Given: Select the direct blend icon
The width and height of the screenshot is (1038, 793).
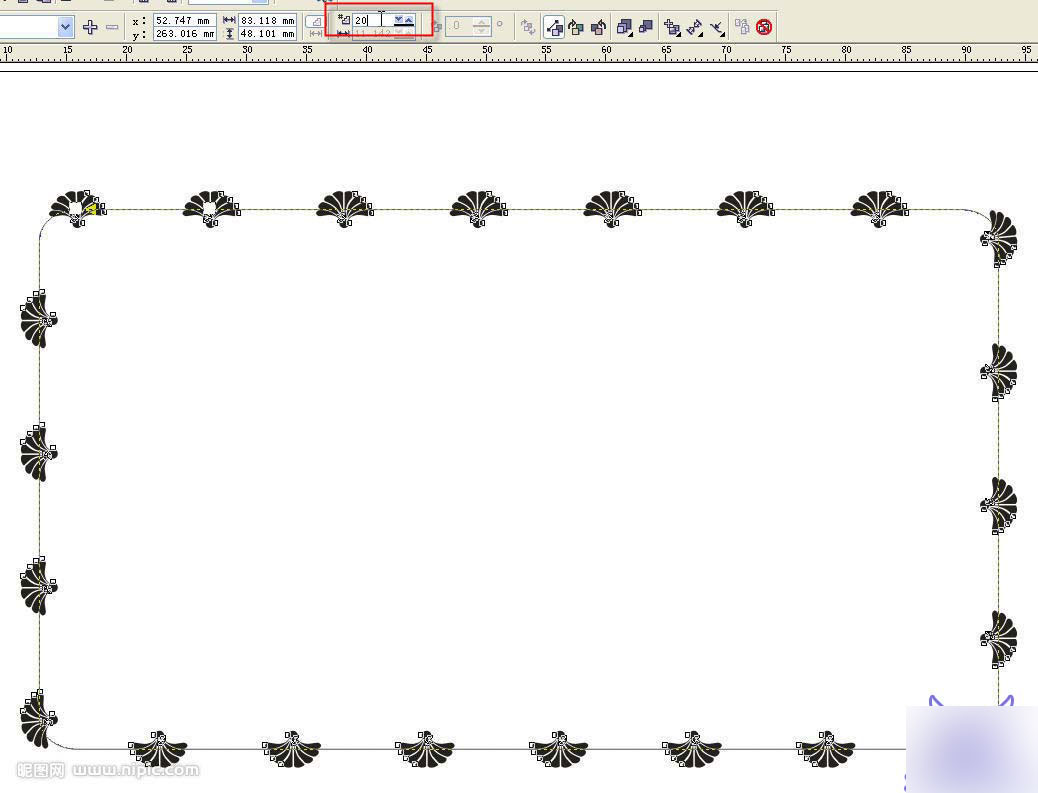Looking at the screenshot, I should click(x=555, y=27).
